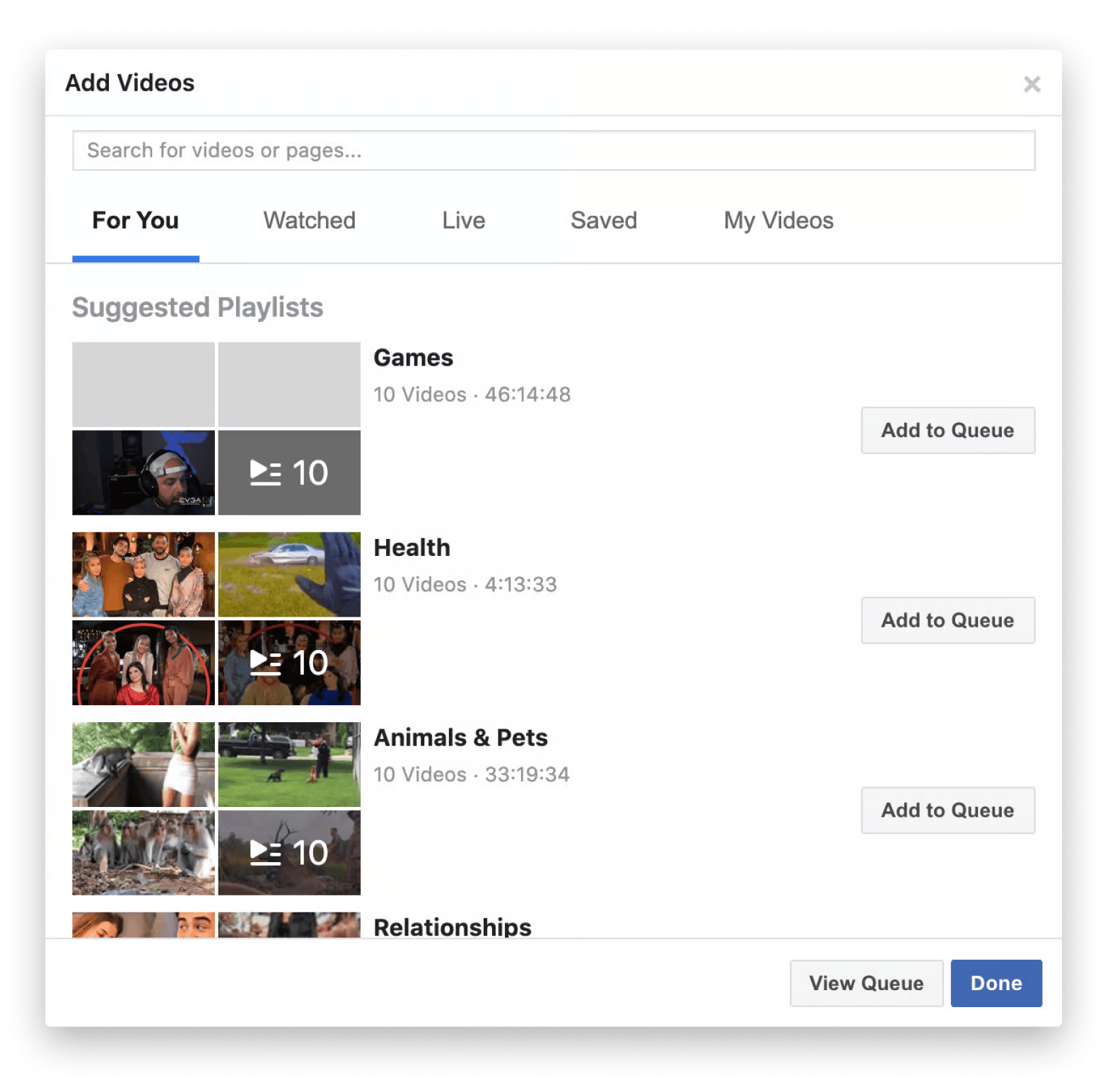Go to the Saved tab
Screen dimensions: 1103x1092
(603, 221)
